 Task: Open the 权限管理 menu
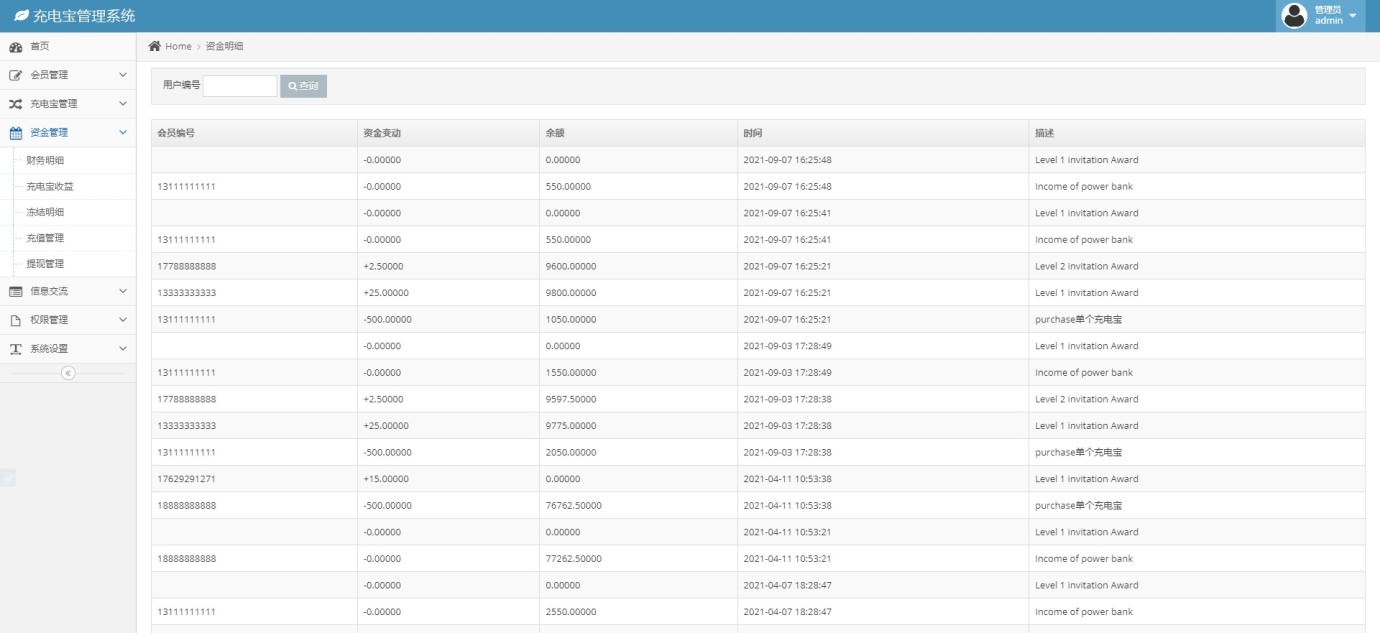(x=68, y=320)
